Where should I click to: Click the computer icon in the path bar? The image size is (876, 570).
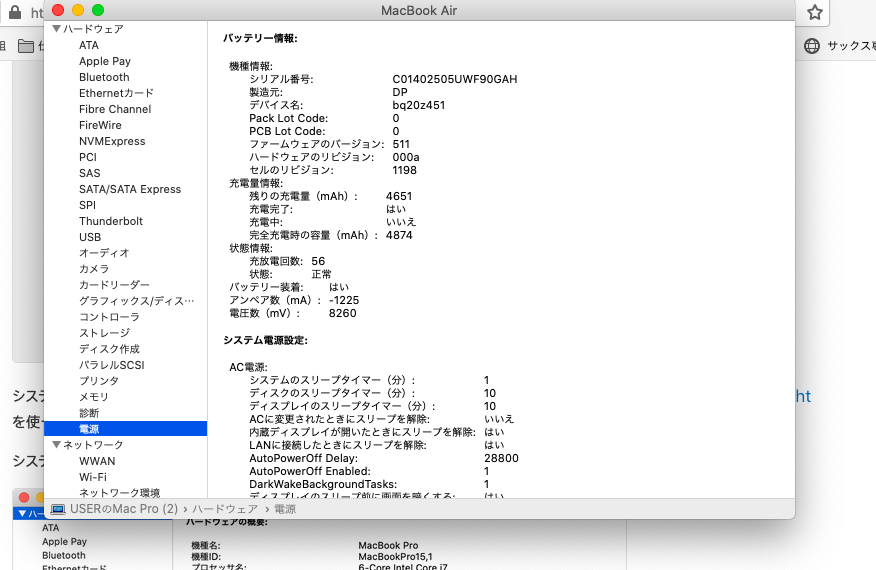click(58, 509)
